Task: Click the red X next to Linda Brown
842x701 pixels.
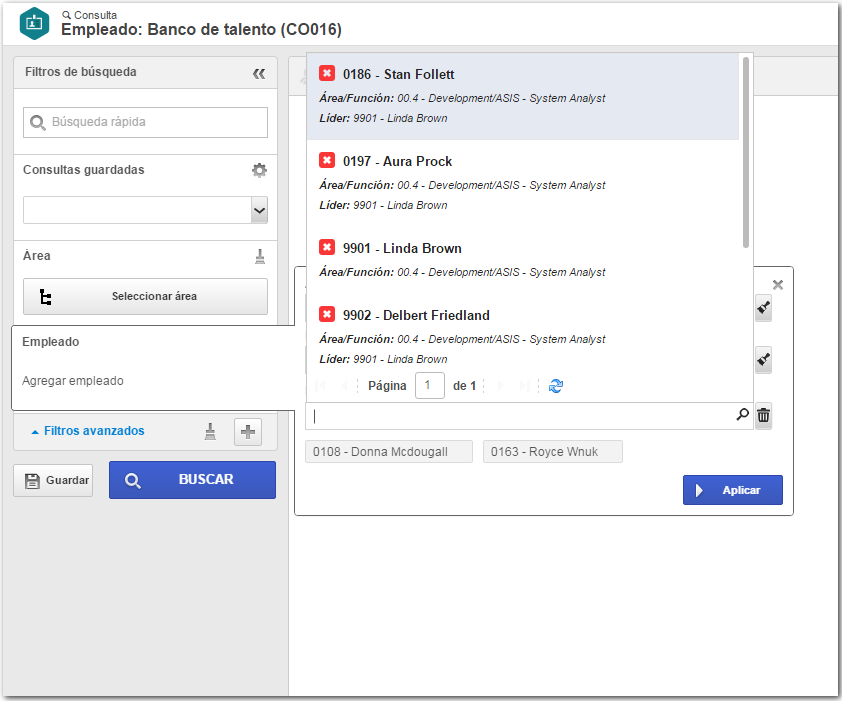Action: [326, 247]
